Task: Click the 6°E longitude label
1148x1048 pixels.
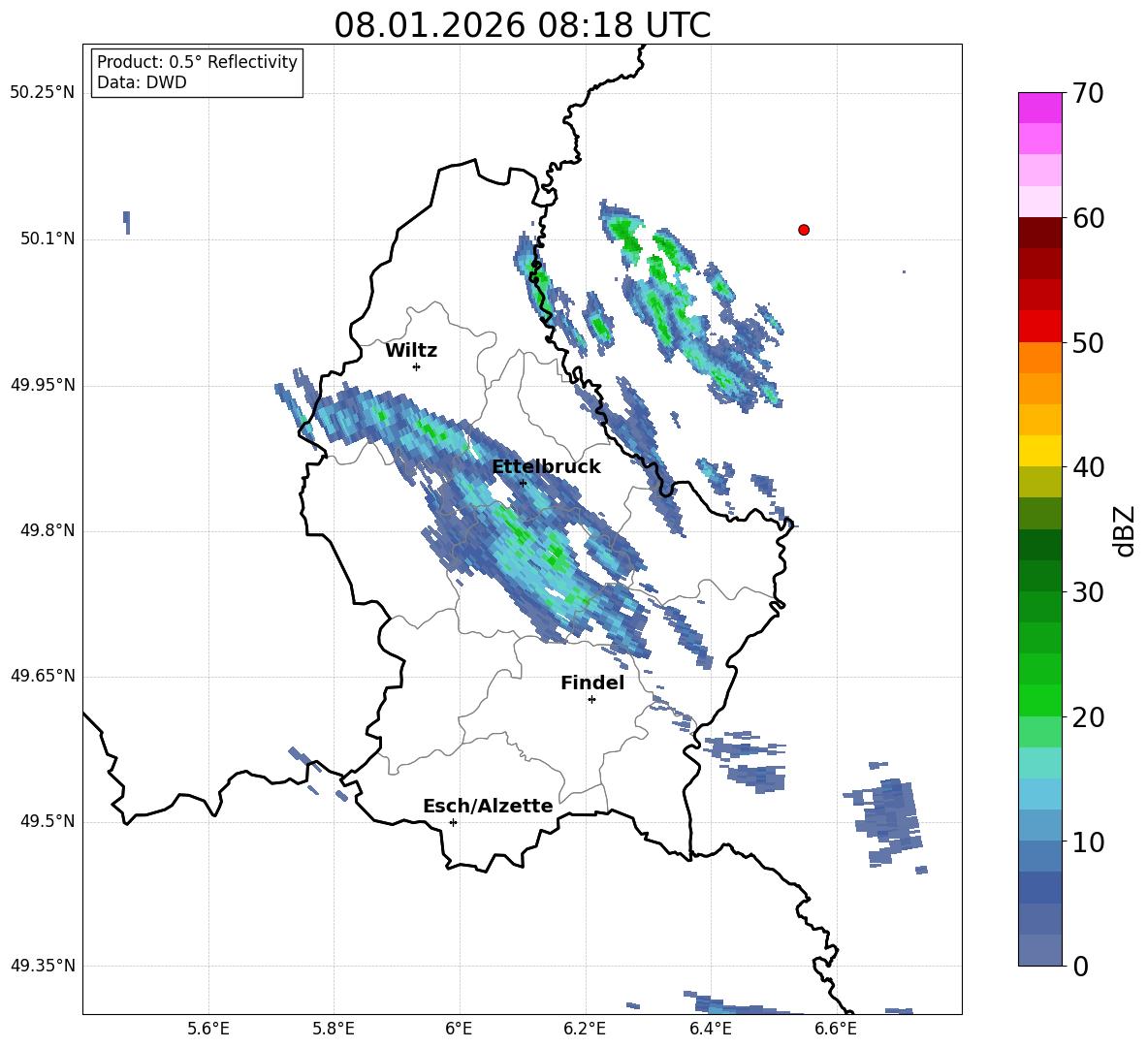Action: 459,1029
